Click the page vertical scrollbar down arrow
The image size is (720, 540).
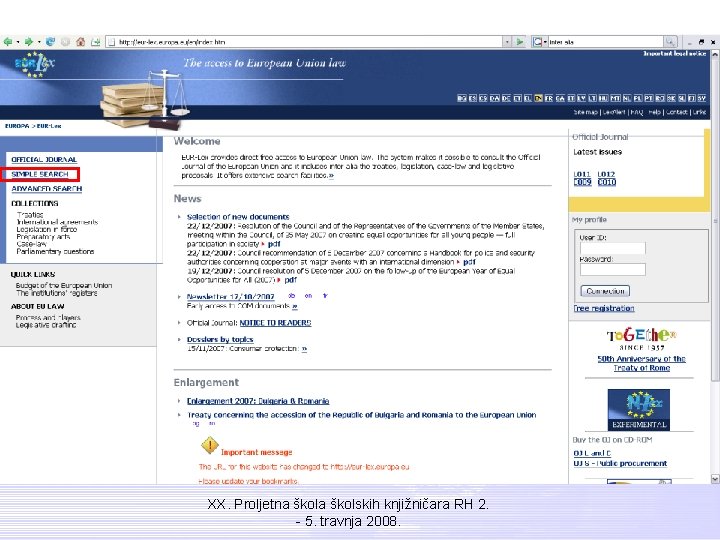click(x=715, y=479)
